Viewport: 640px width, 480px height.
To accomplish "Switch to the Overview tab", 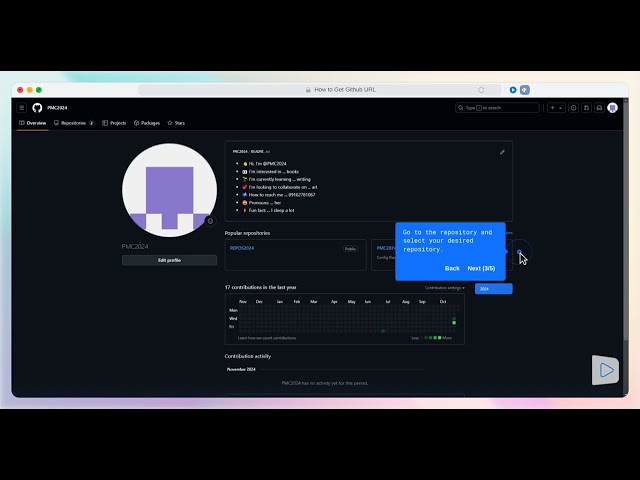I will [33, 123].
